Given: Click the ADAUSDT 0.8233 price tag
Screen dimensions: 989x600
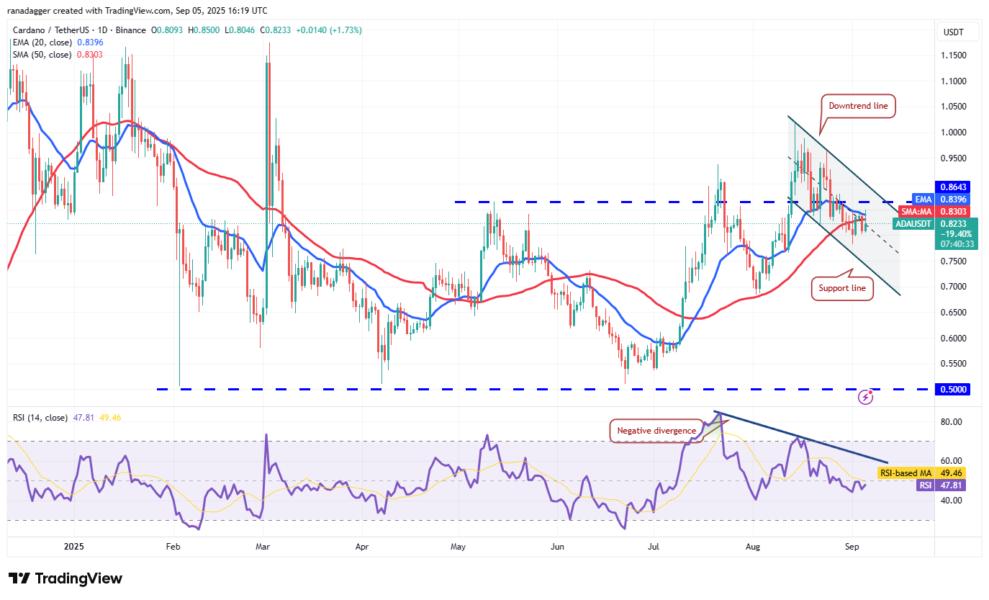Looking at the screenshot, I should [935, 223].
